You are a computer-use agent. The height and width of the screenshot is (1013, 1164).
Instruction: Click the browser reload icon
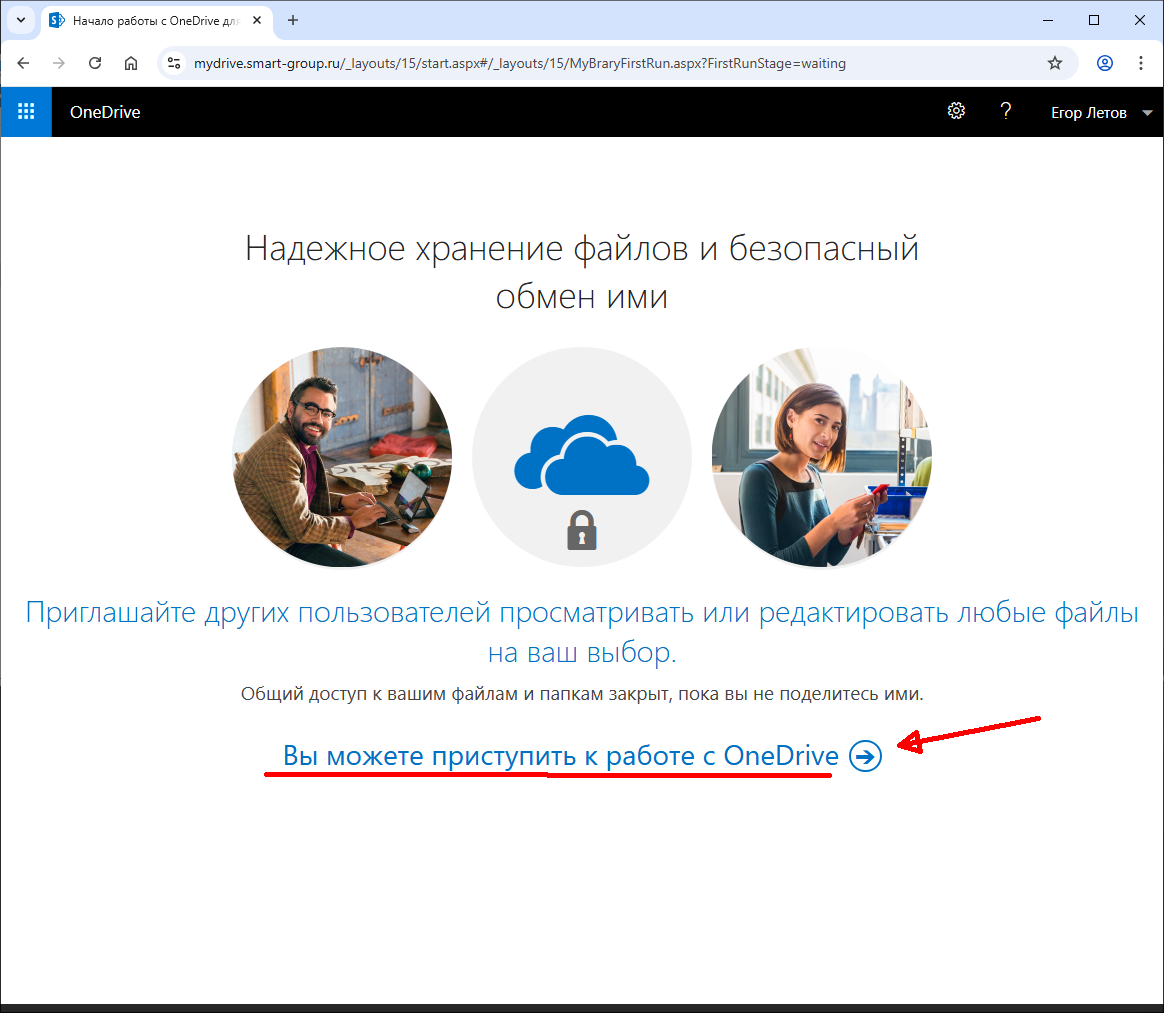tap(95, 63)
